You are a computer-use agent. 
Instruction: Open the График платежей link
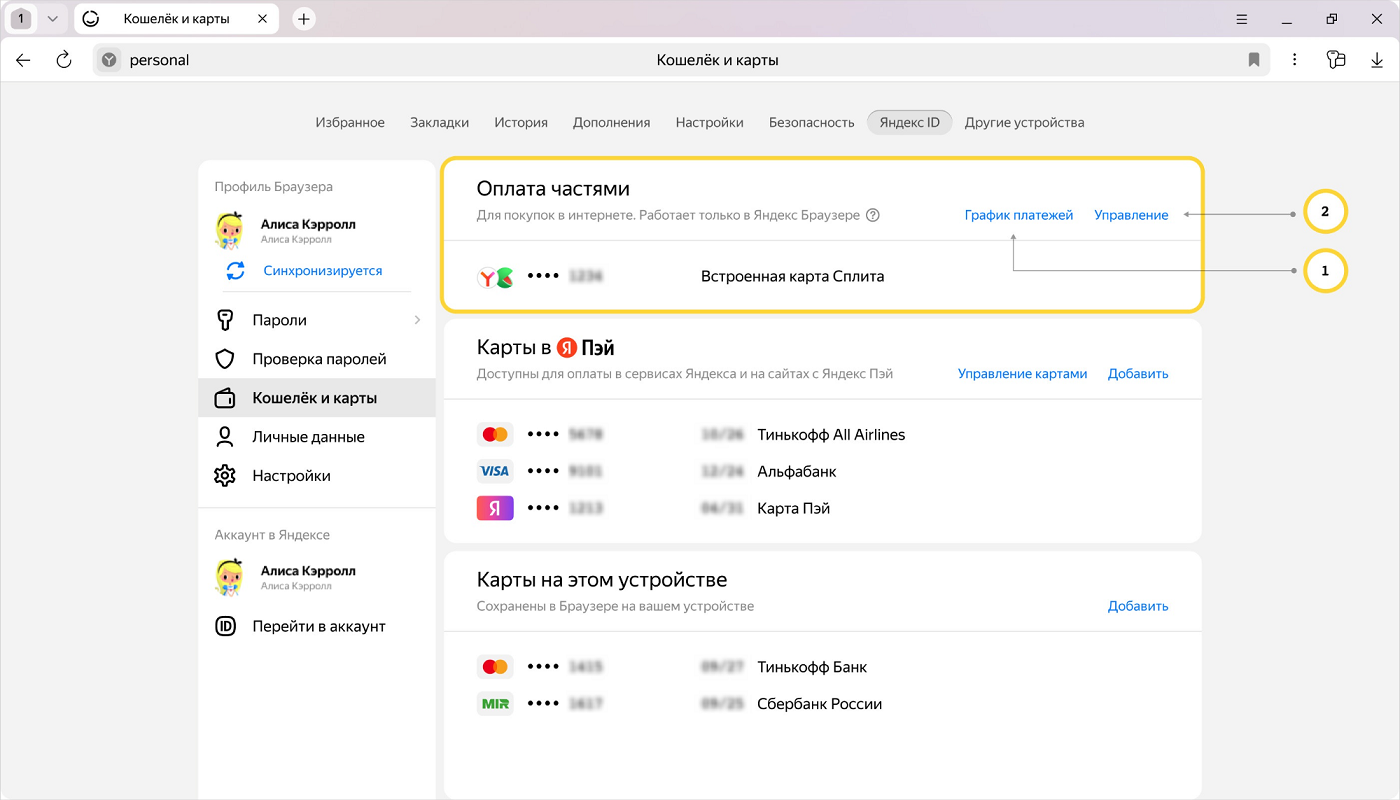point(1018,215)
